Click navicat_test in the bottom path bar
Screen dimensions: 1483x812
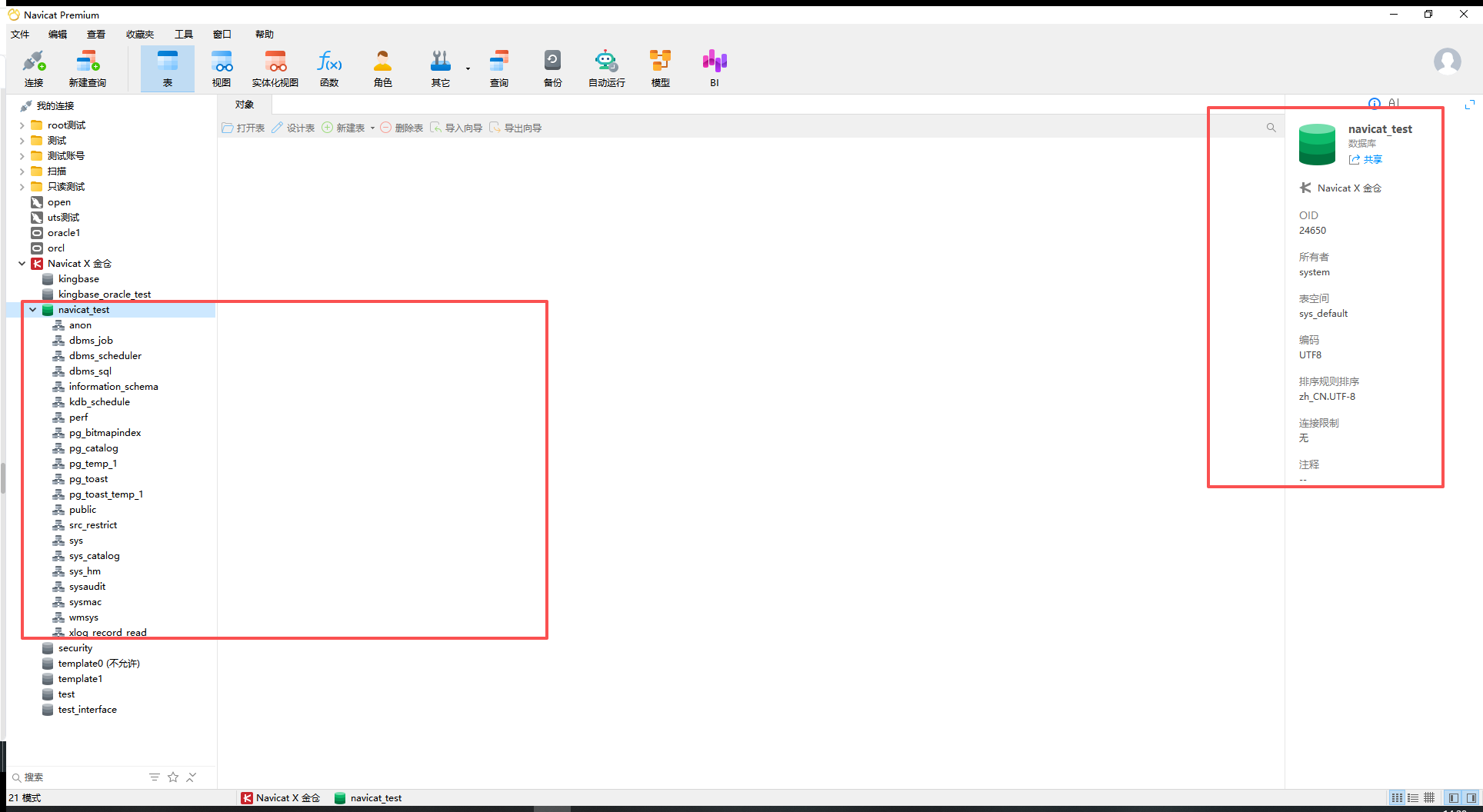point(368,798)
